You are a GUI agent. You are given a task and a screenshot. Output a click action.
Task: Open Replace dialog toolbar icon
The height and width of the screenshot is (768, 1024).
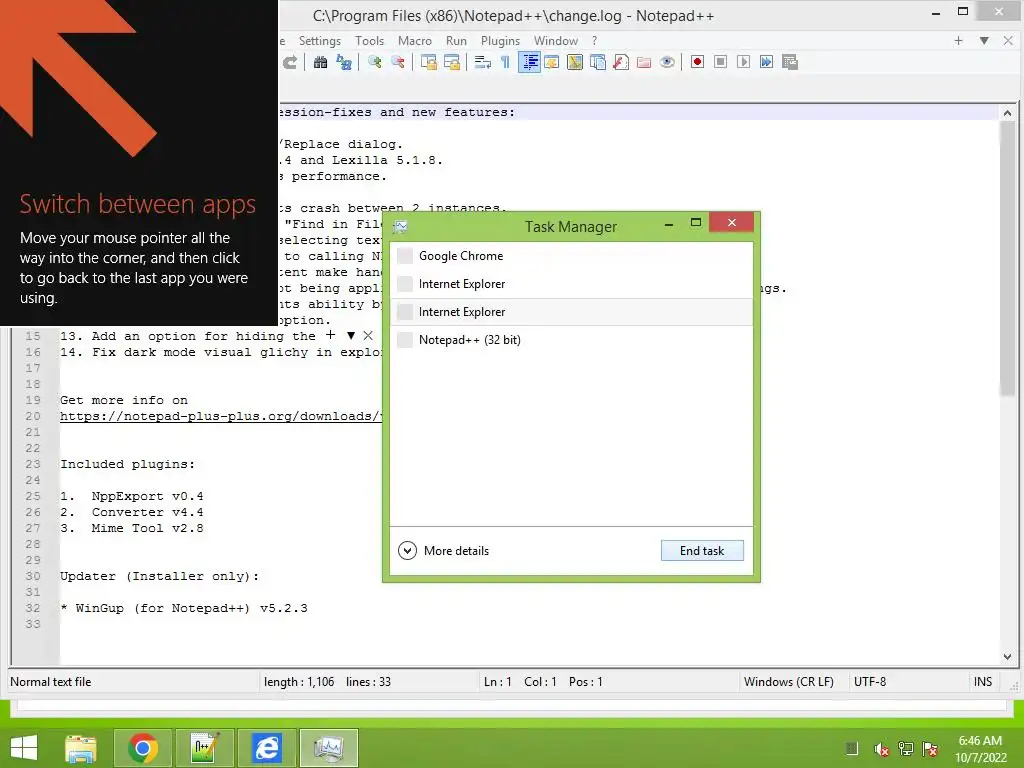point(344,62)
